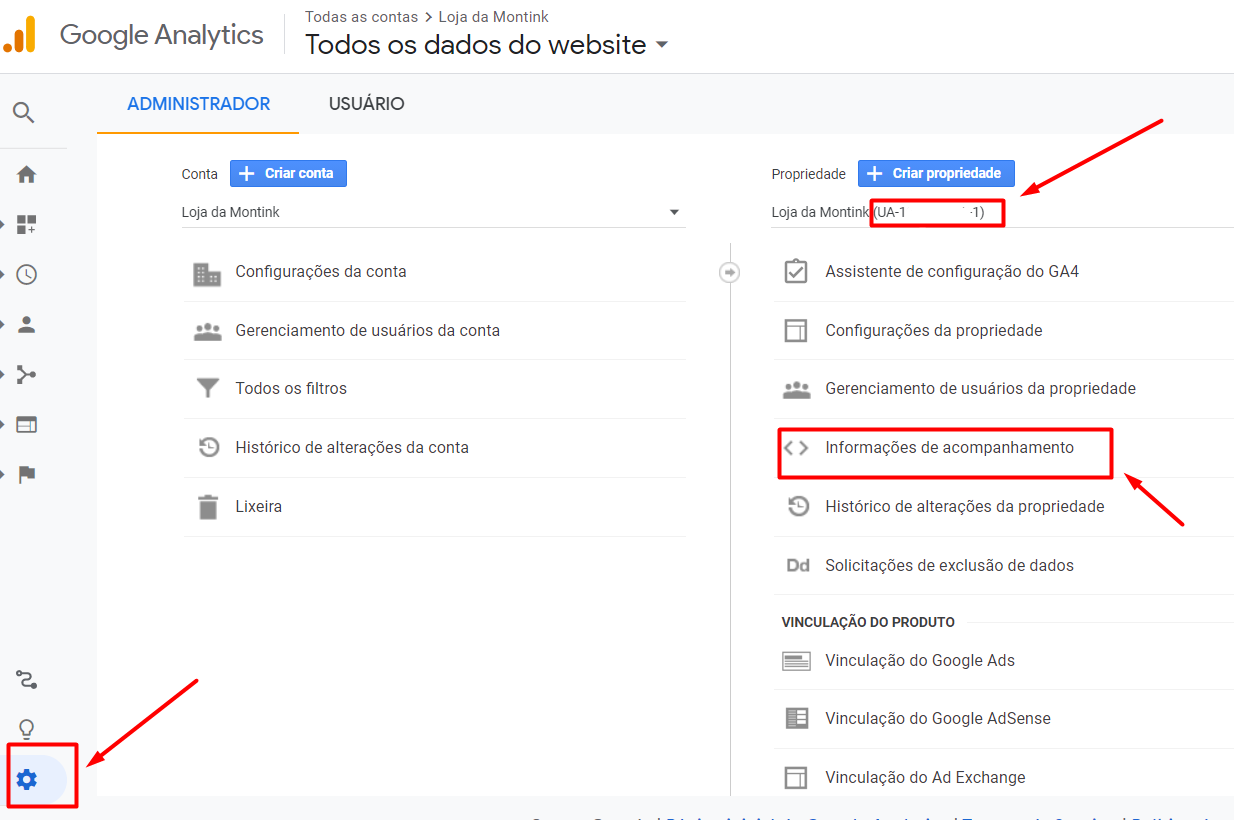Viewport: 1234px width, 820px height.
Task: Click the Loja da Montink breadcrumb text
Action: (x=494, y=17)
